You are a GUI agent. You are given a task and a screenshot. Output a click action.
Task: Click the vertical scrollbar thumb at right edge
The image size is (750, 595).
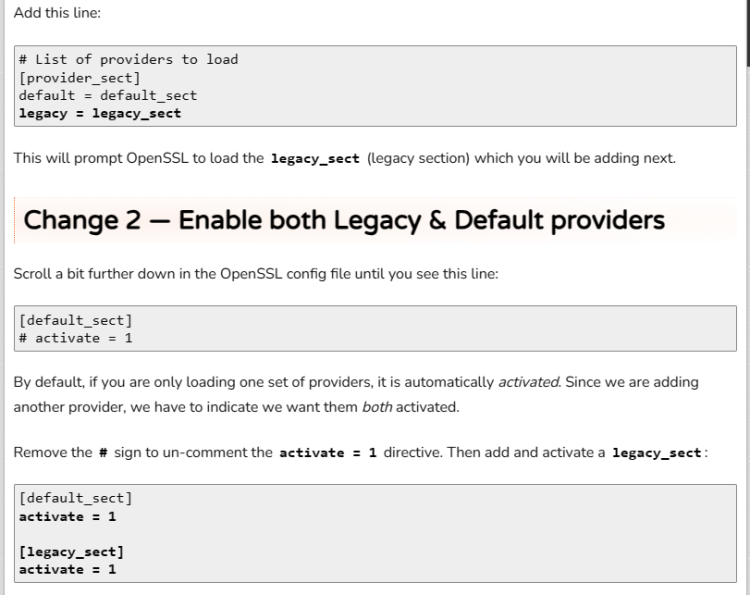[748, 33]
